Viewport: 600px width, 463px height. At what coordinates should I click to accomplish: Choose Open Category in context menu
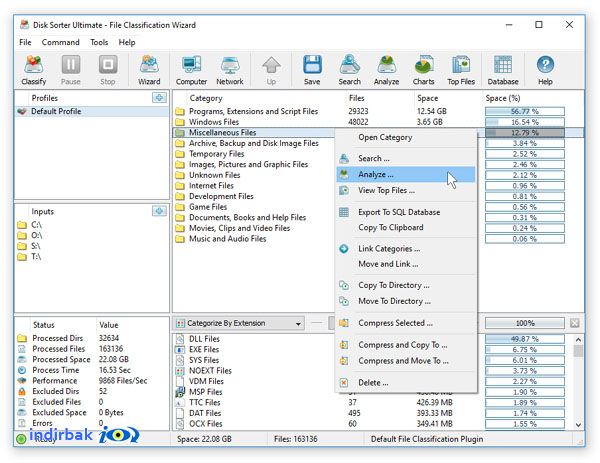pyautogui.click(x=406, y=137)
